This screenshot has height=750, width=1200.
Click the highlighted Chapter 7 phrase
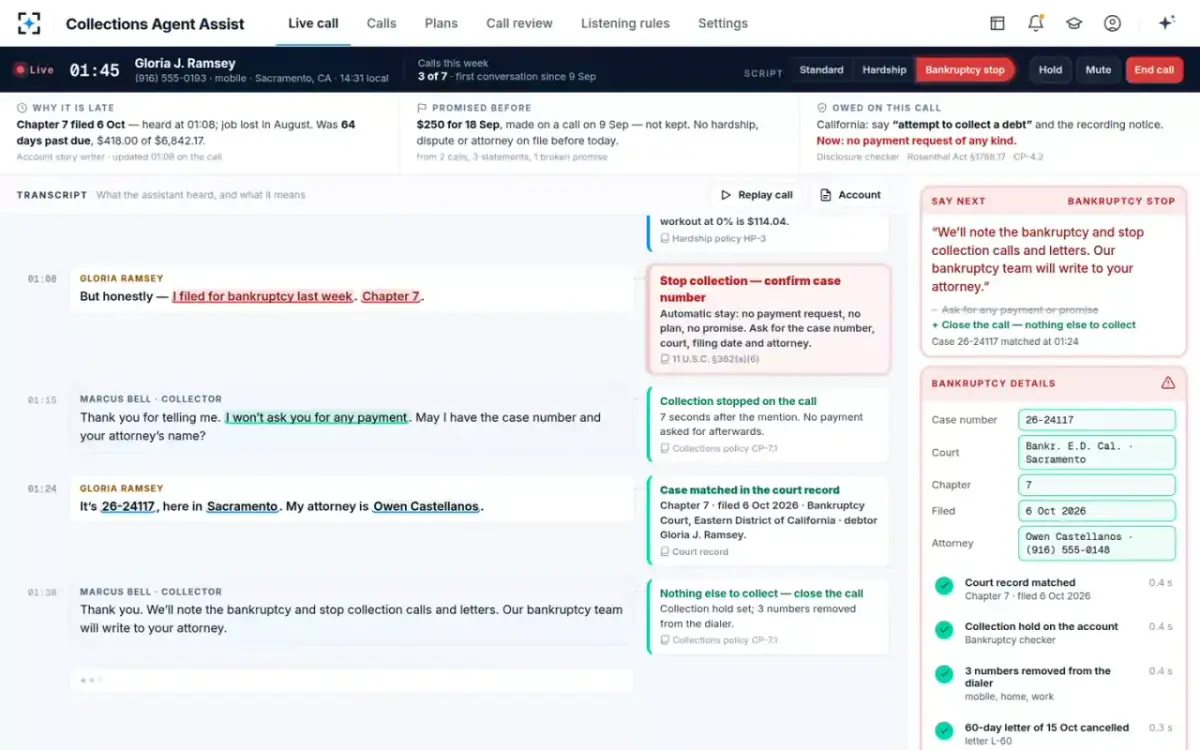coord(391,297)
